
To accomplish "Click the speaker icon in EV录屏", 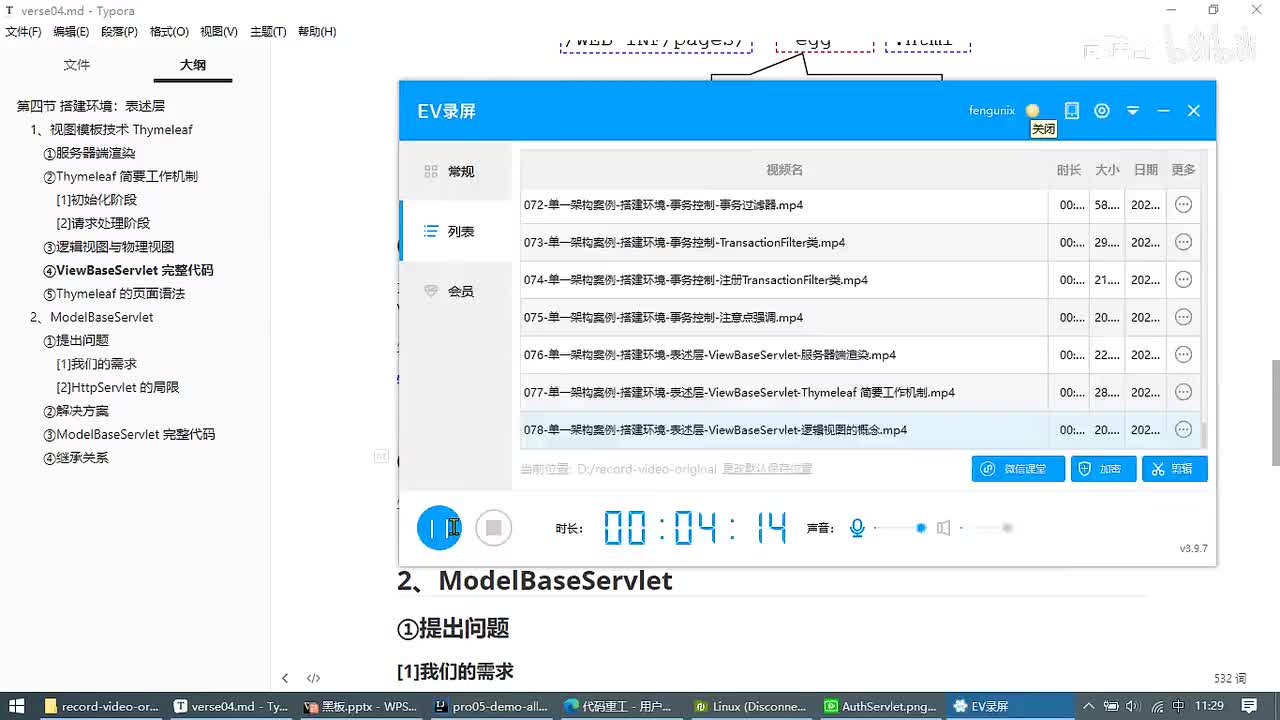I will 943,528.
